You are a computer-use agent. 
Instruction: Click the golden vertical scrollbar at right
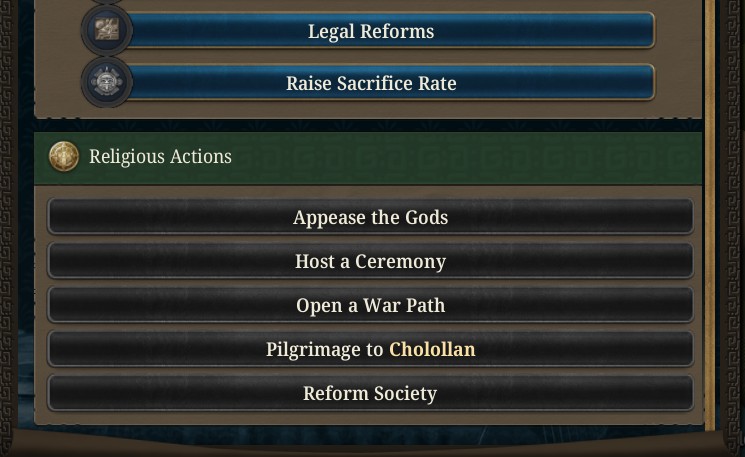710,214
